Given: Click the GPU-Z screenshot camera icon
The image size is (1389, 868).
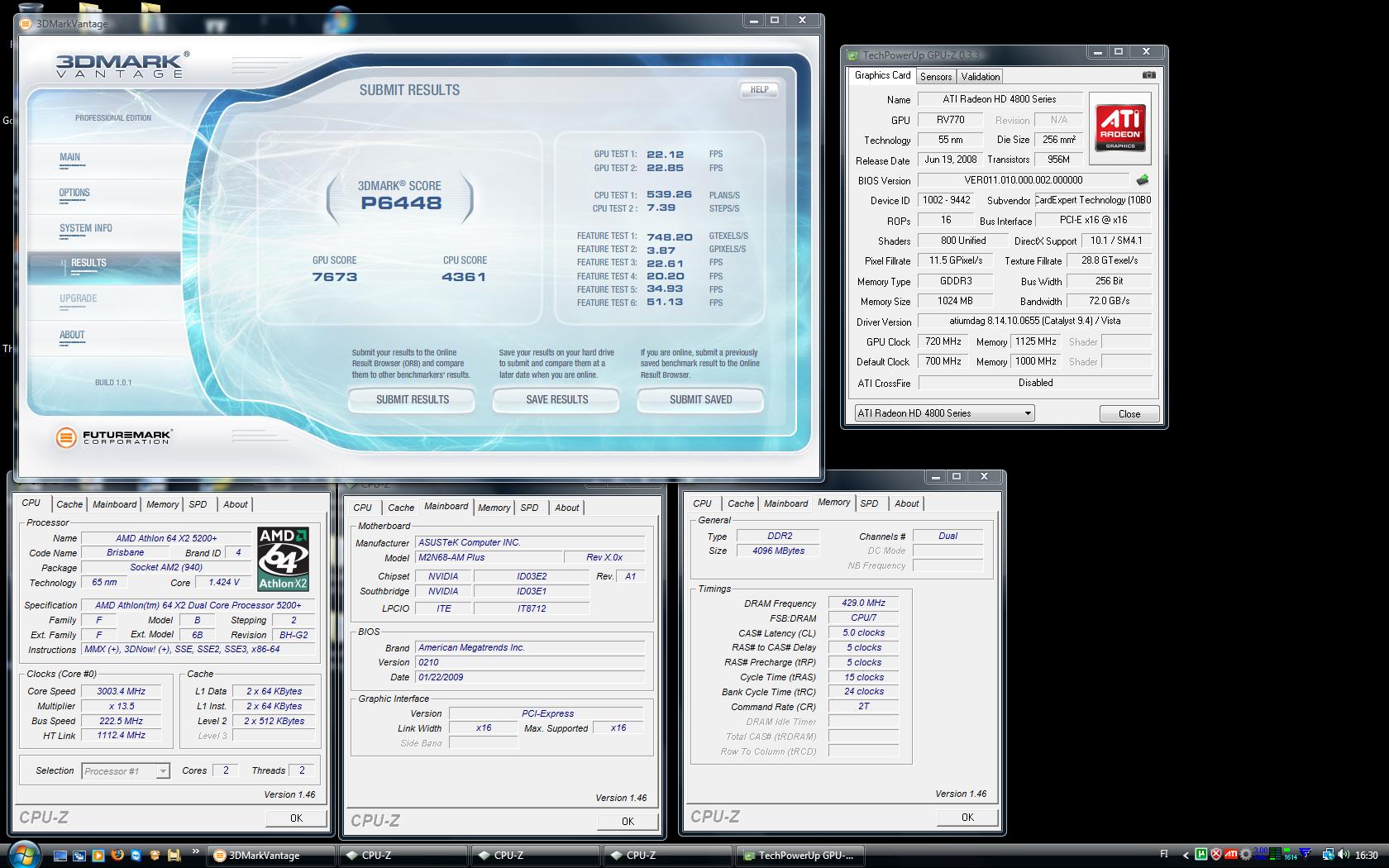Looking at the screenshot, I should (1148, 75).
